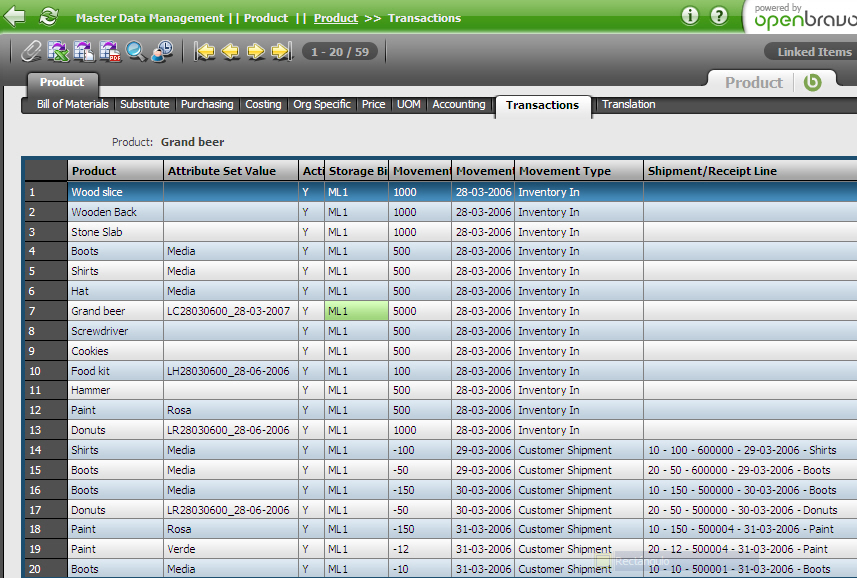
Task: Jump to the first page of records
Action: click(x=205, y=51)
